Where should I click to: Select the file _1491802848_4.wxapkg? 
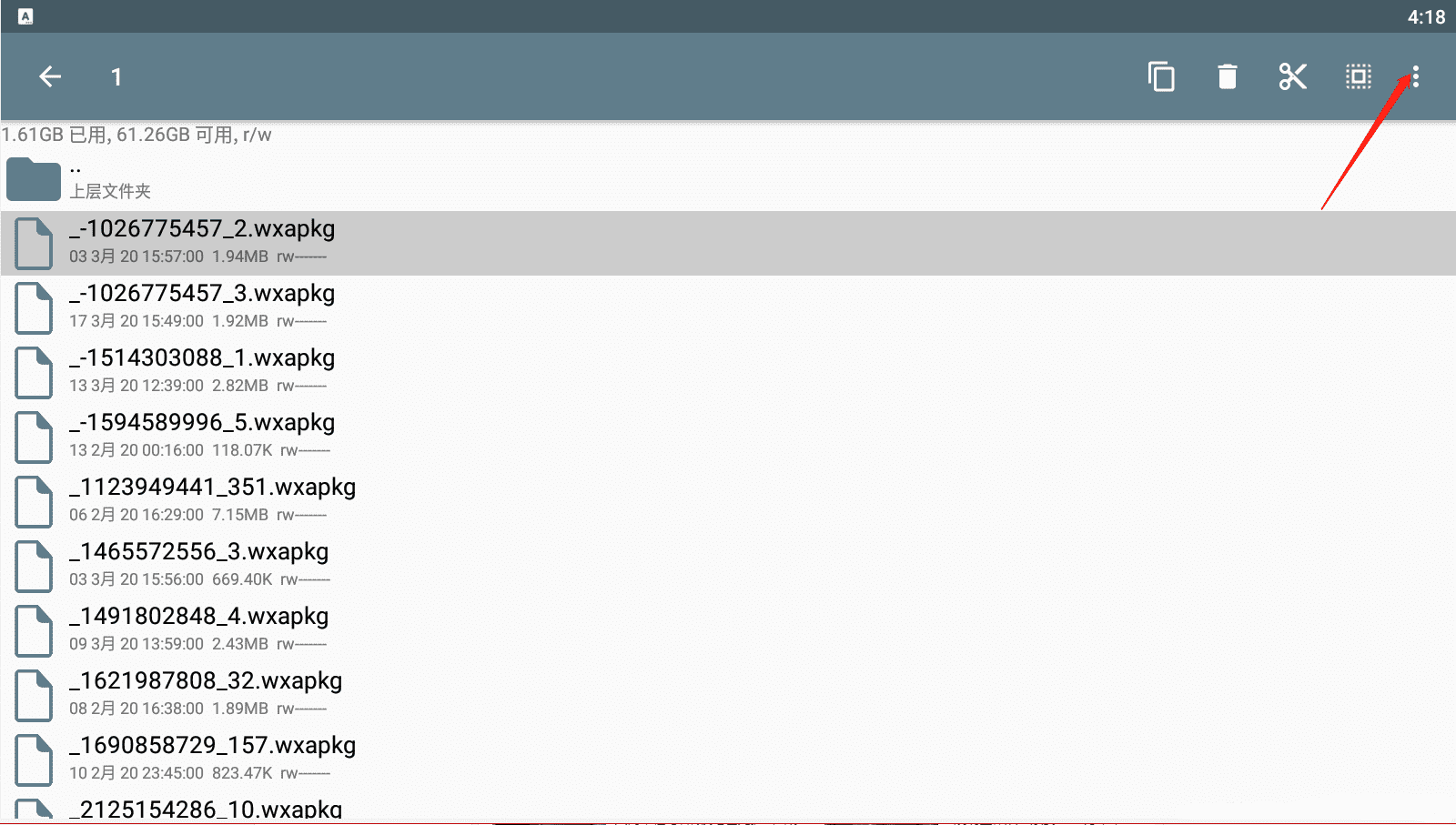point(728,630)
